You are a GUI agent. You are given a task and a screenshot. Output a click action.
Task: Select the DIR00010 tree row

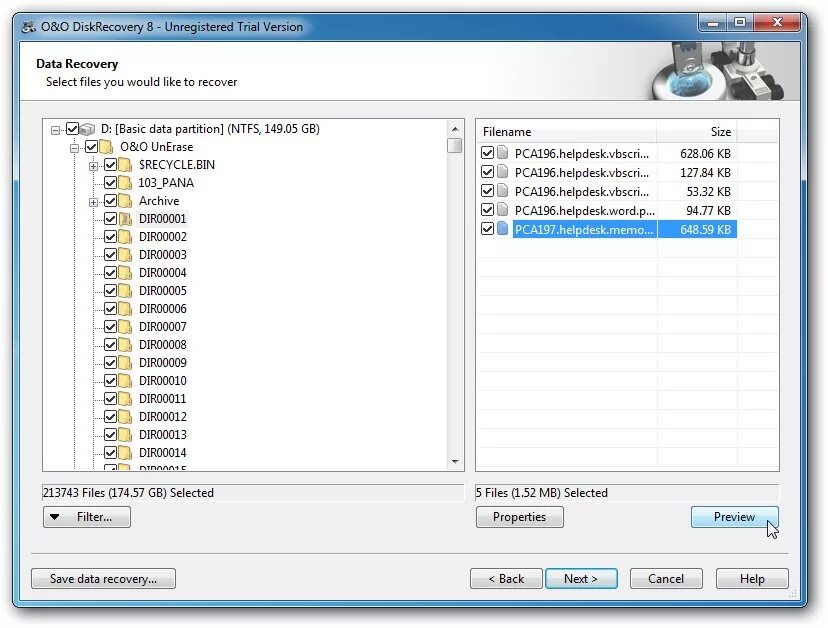tap(163, 380)
